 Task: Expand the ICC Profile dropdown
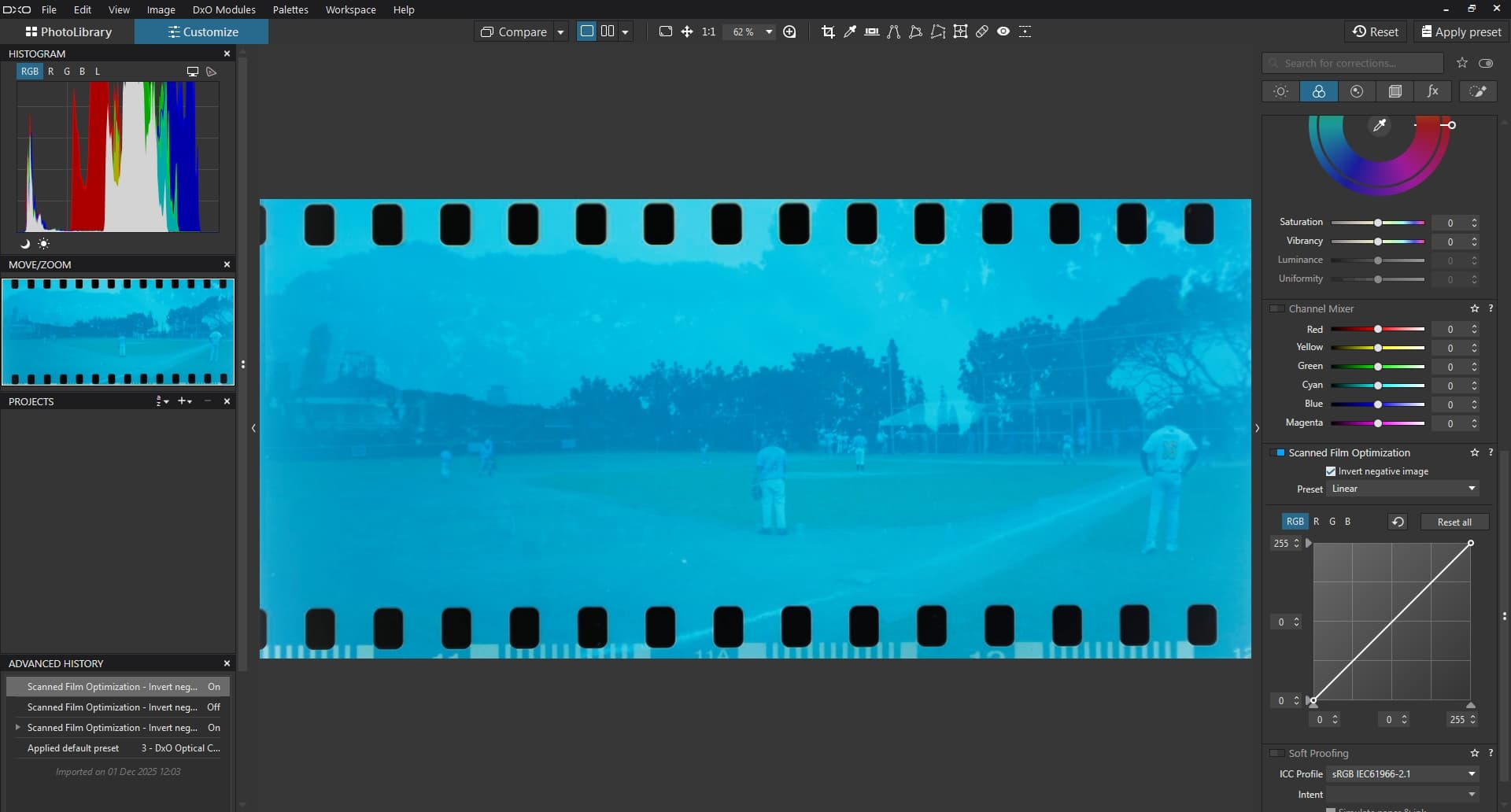pos(1402,774)
